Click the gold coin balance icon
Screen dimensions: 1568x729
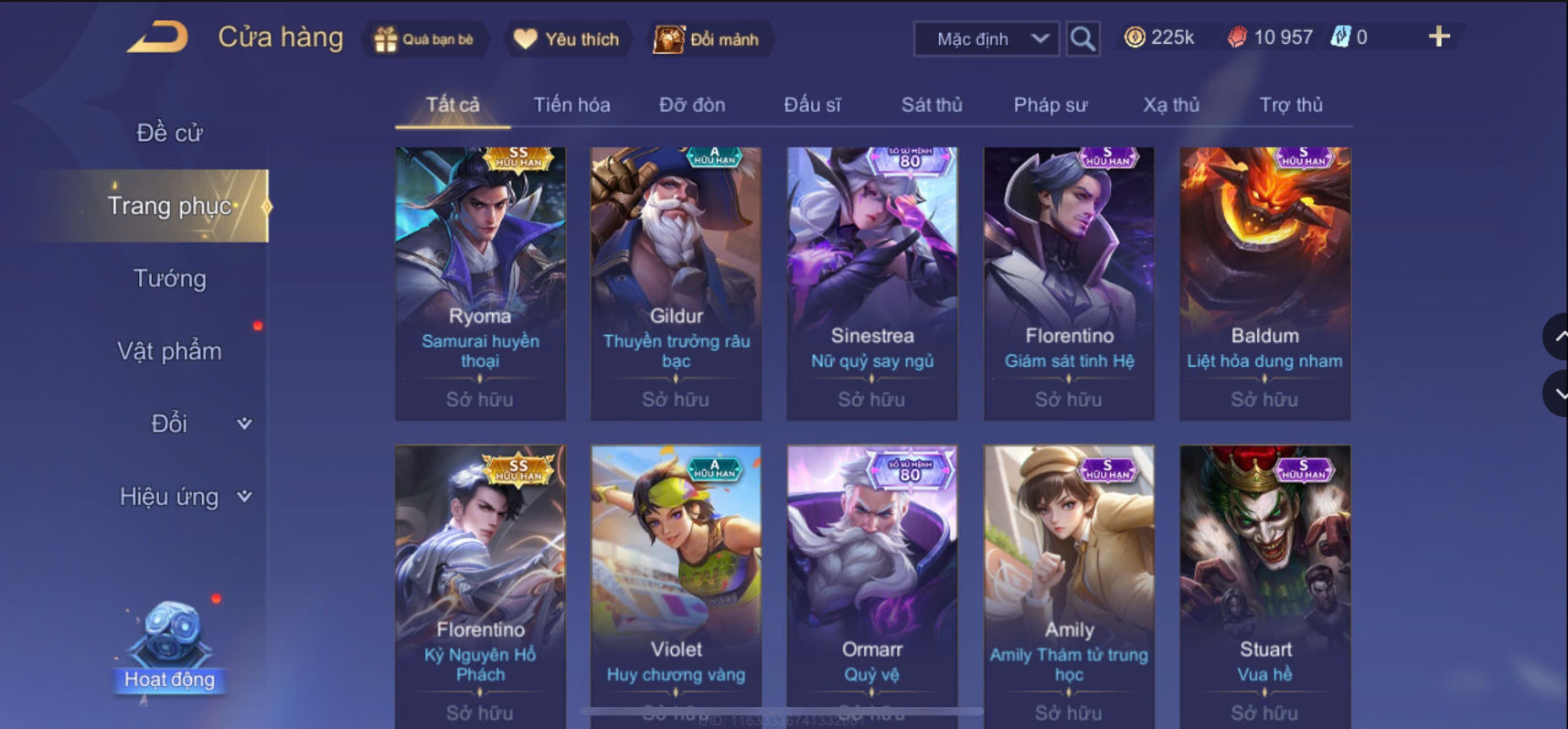[1135, 38]
